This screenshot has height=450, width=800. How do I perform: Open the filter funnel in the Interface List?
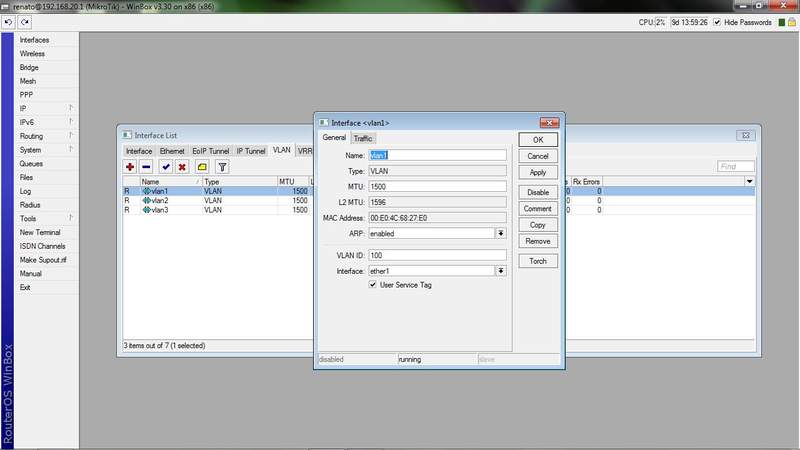pyautogui.click(x=222, y=167)
